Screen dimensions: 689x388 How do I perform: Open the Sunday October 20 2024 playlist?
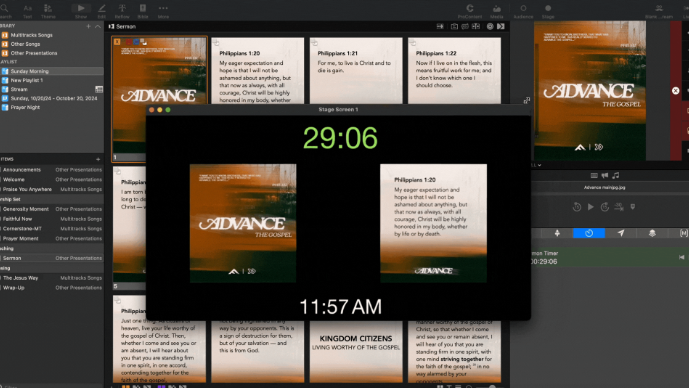click(x=52, y=98)
